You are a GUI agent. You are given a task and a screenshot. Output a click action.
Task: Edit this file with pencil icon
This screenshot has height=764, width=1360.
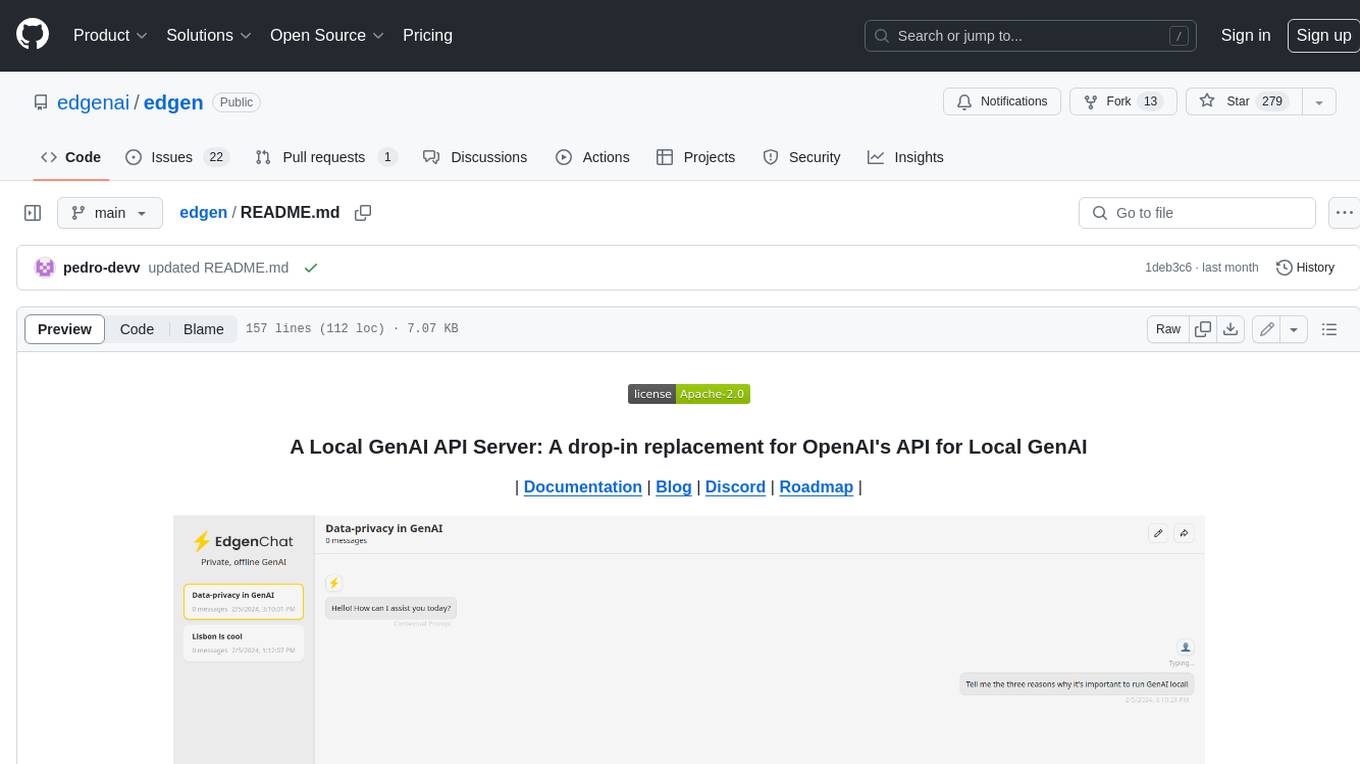click(1267, 329)
